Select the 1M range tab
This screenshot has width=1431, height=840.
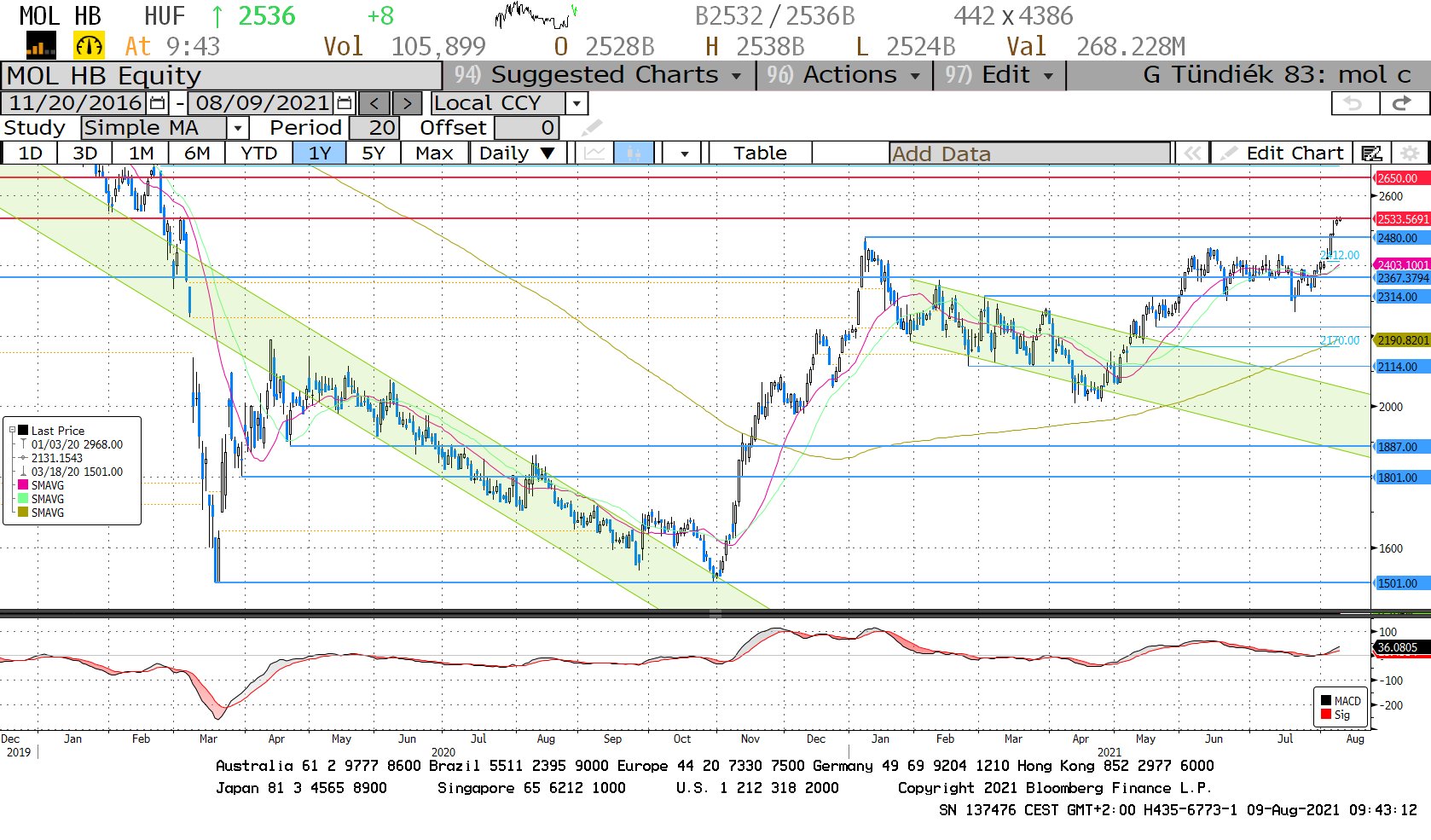coord(141,153)
